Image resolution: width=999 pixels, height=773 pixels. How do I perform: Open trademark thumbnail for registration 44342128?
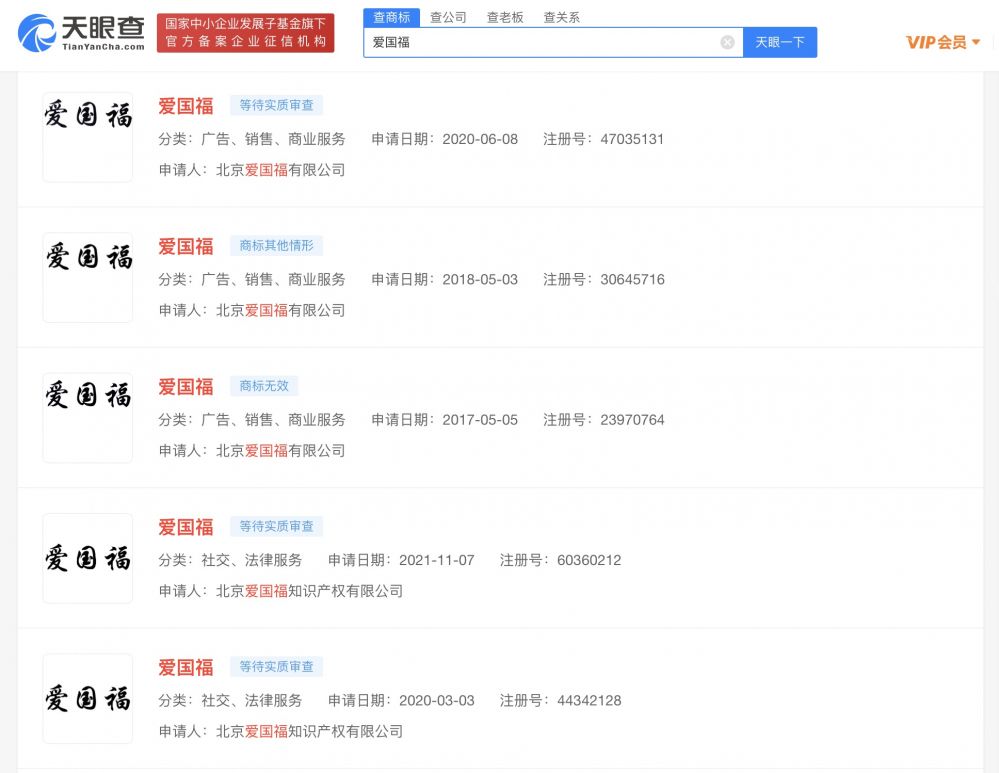[88, 698]
